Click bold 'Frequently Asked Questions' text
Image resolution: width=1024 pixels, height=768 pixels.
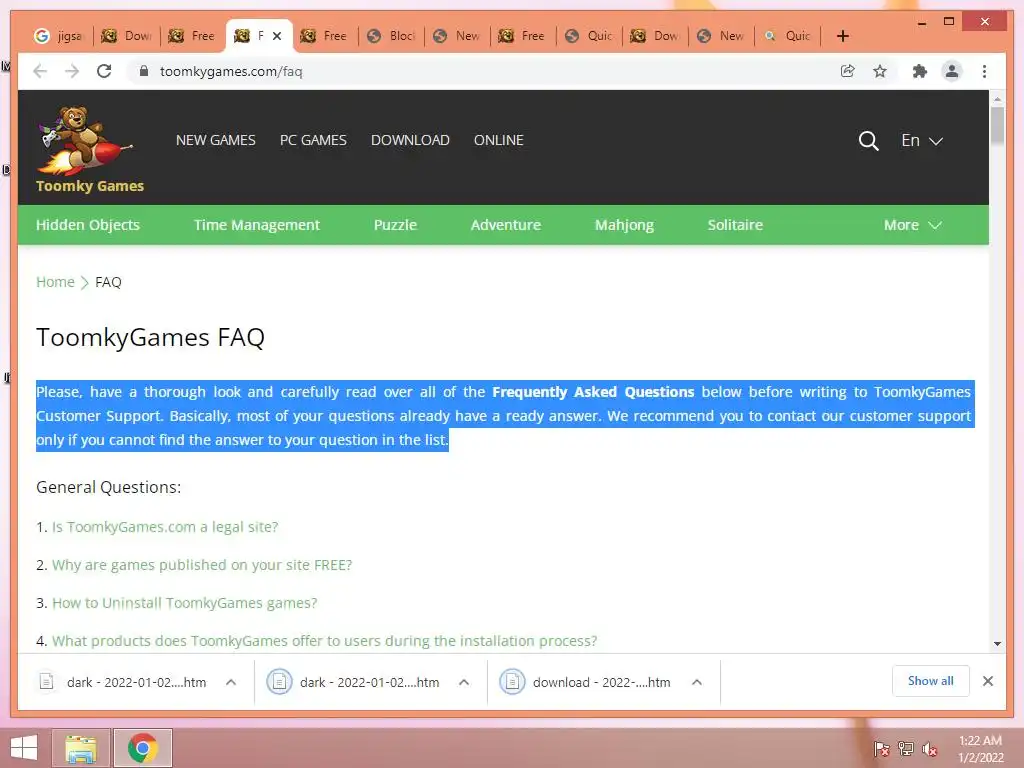click(593, 392)
